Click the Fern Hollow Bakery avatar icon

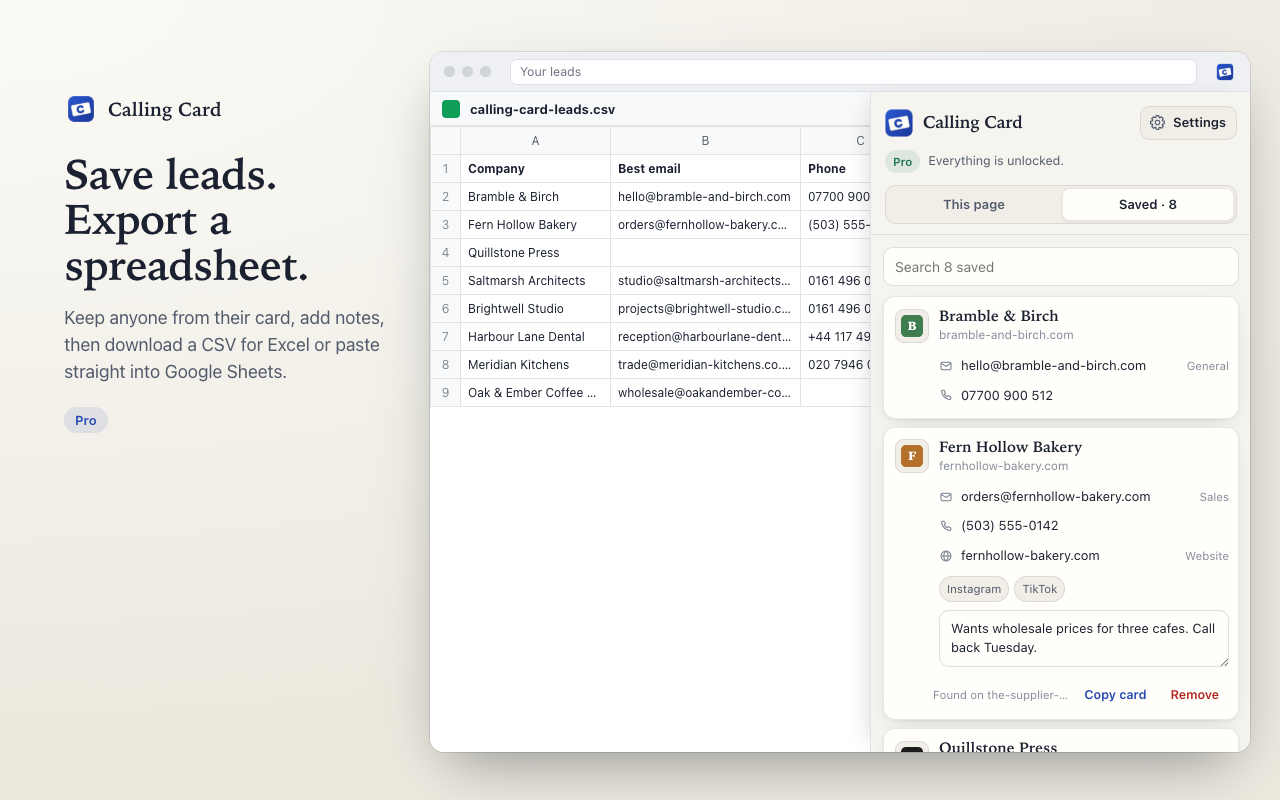tap(912, 457)
